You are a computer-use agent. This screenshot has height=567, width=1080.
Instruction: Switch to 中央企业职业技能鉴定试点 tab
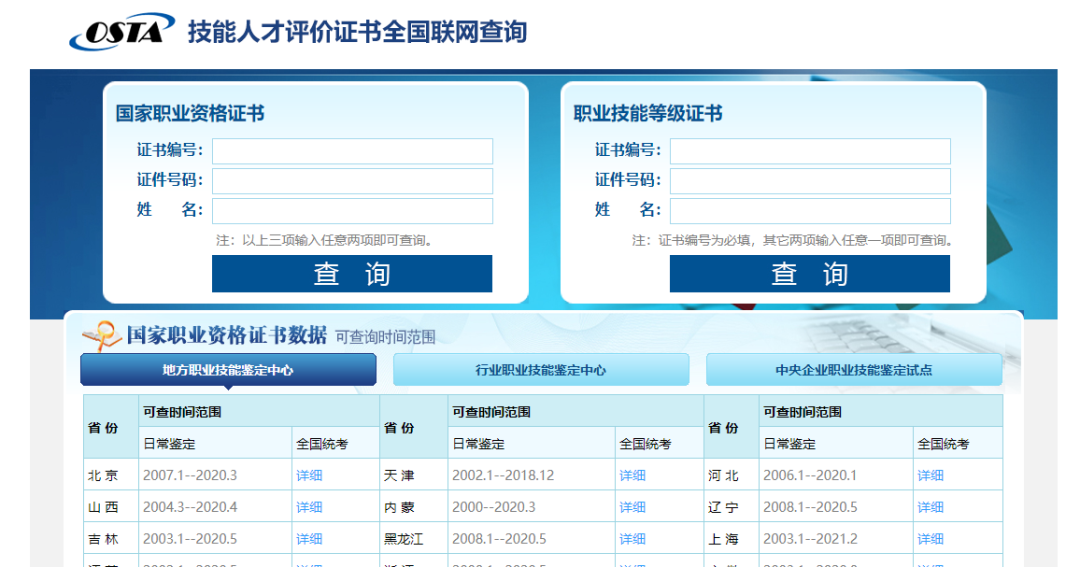854,370
